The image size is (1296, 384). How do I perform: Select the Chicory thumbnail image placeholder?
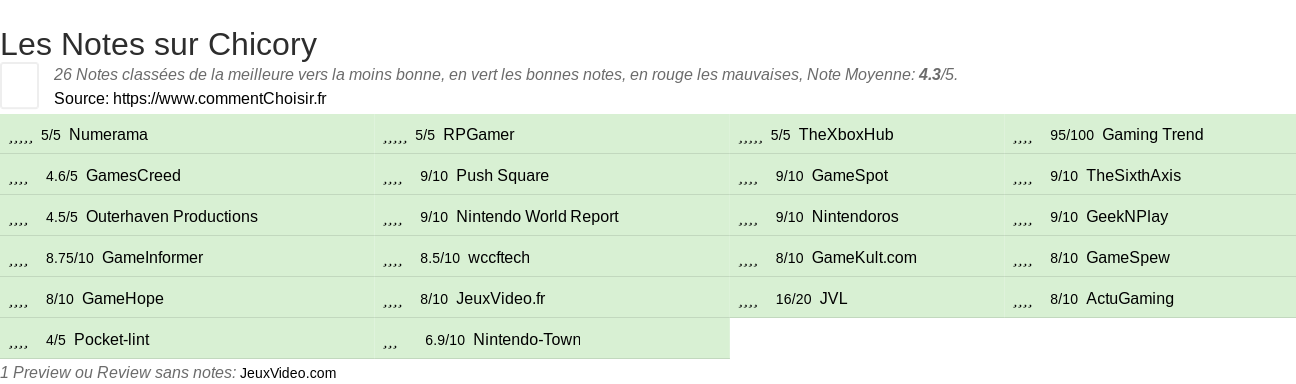pos(19,85)
